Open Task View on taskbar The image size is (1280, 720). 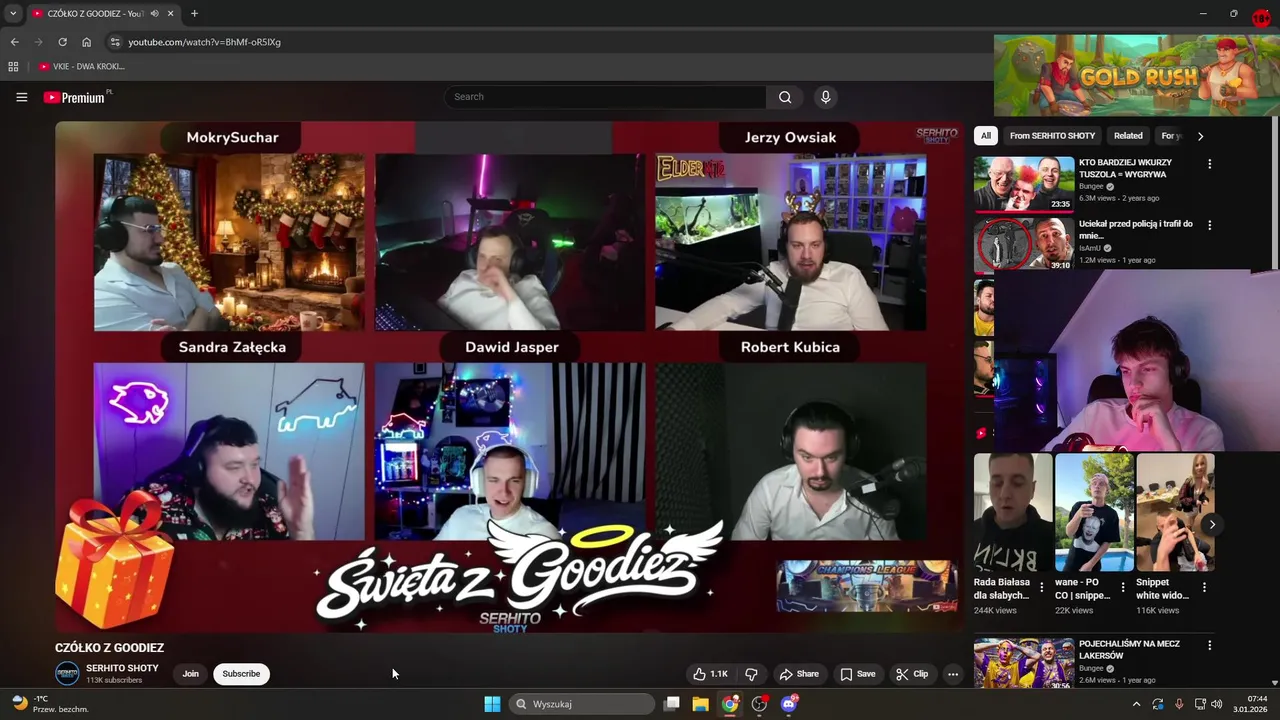point(672,704)
